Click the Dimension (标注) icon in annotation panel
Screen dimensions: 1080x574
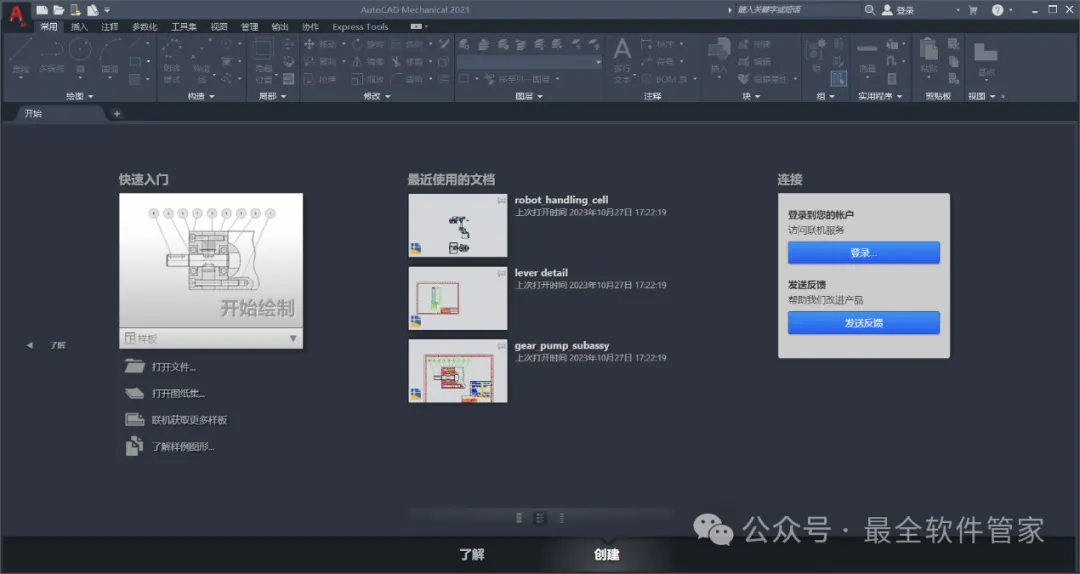[x=646, y=44]
